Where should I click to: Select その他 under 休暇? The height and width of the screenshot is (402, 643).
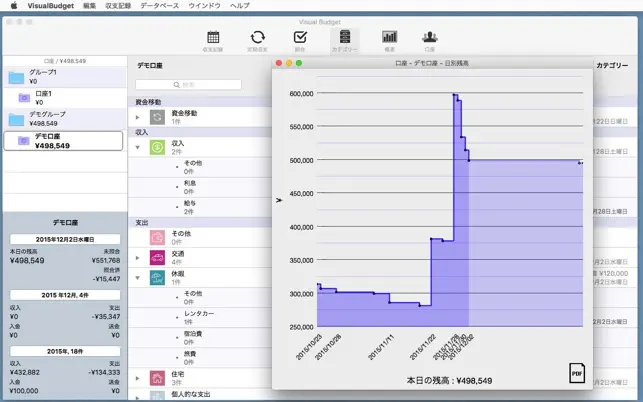[200, 297]
